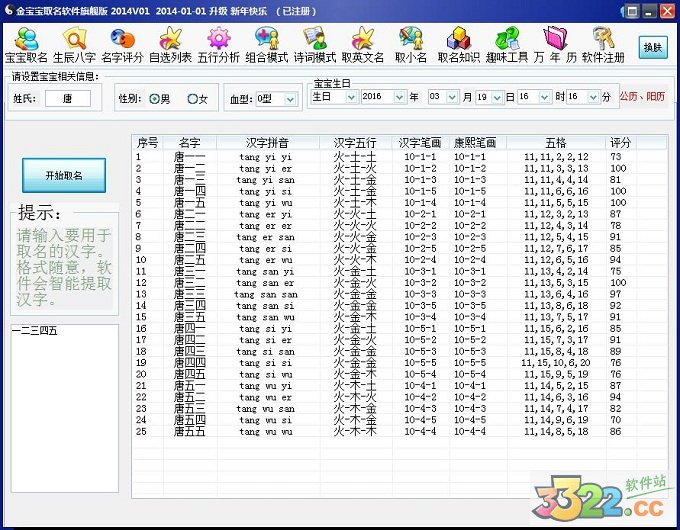
Task: Click the 公历、阳历 link
Action: 642,96
